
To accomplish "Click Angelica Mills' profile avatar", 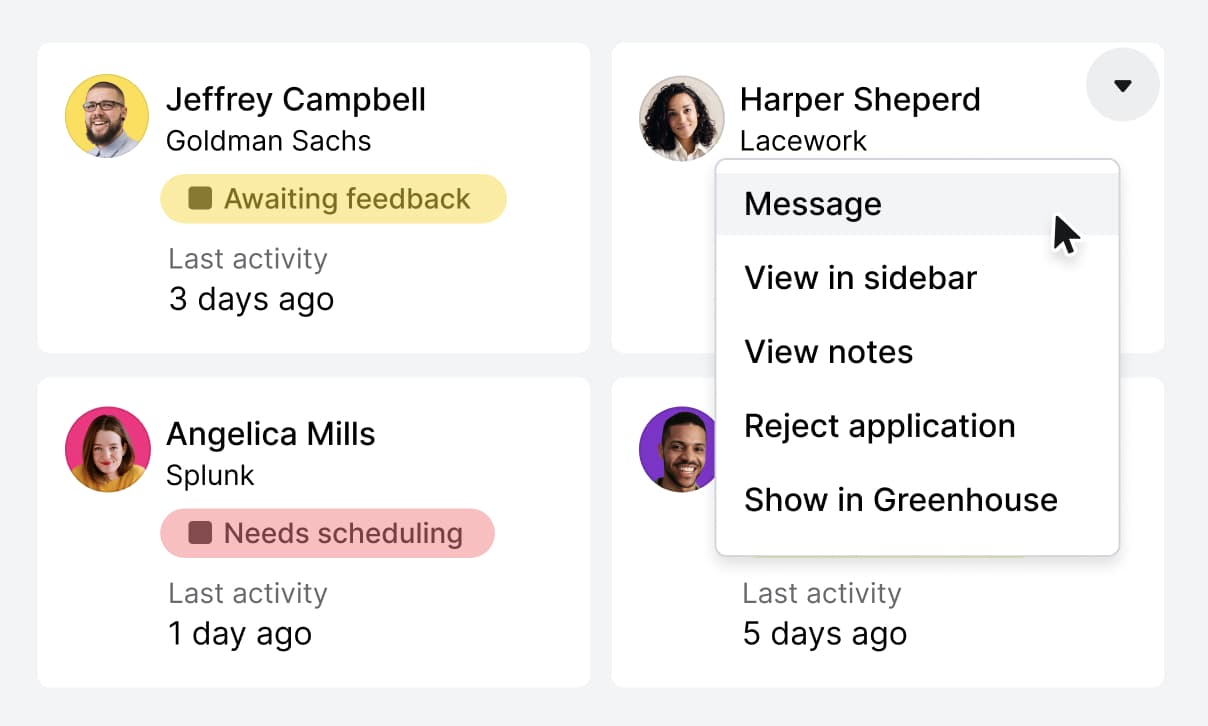I will (x=107, y=450).
